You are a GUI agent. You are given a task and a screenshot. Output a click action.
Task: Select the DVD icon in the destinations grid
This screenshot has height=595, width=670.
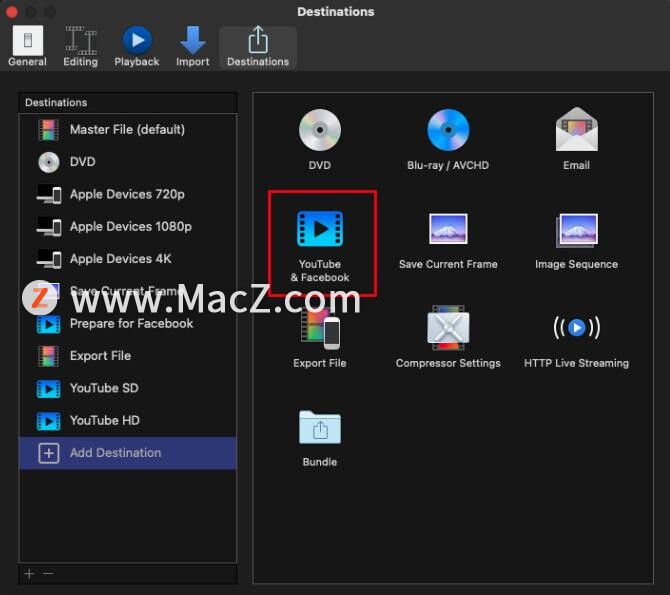(x=320, y=130)
